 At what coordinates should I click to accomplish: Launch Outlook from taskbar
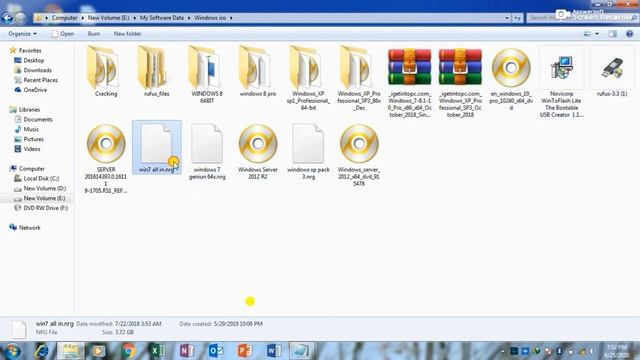(216, 351)
